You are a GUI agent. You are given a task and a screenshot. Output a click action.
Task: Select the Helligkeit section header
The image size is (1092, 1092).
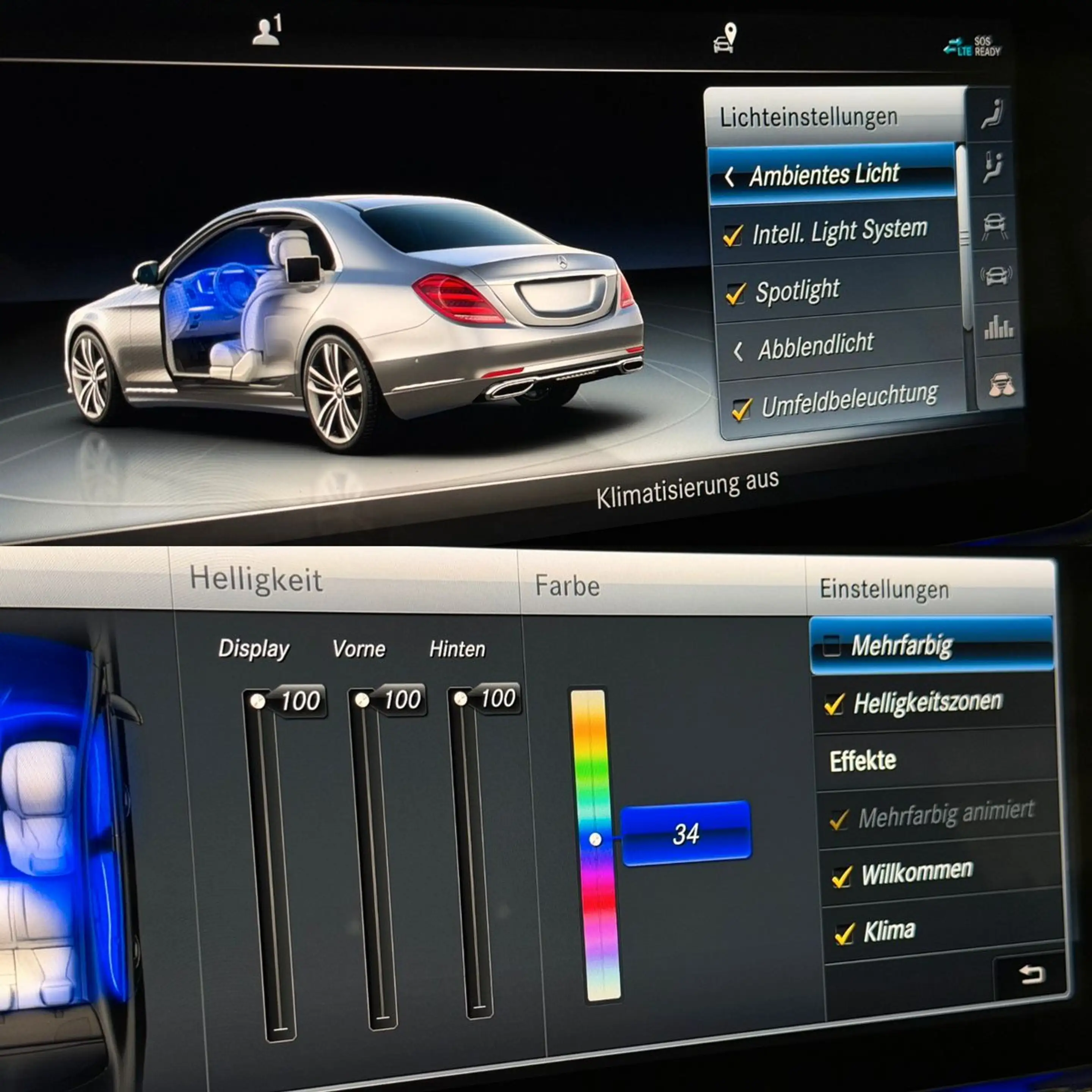pyautogui.click(x=256, y=579)
